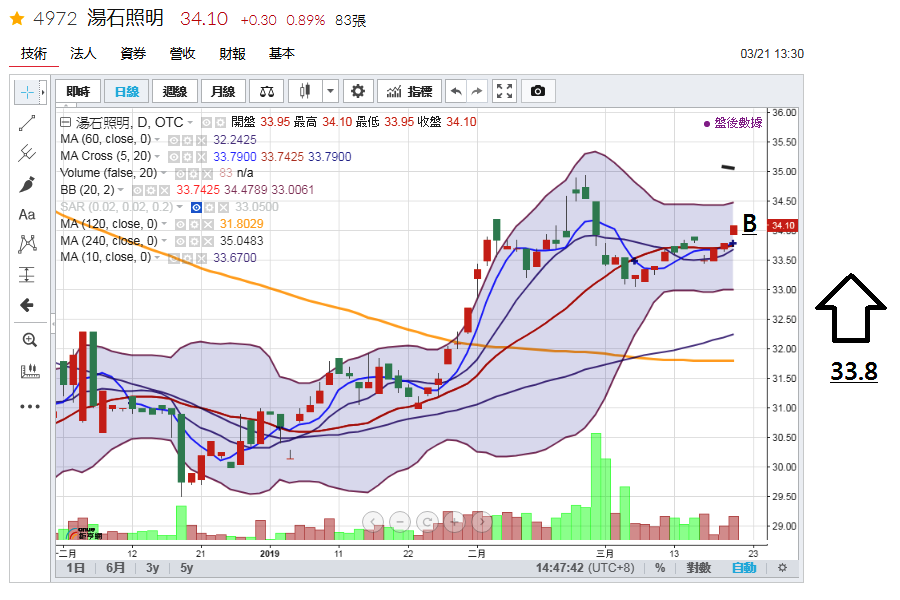900x600 pixels.
Task: Click the scroll left chart control
Action: [373, 522]
